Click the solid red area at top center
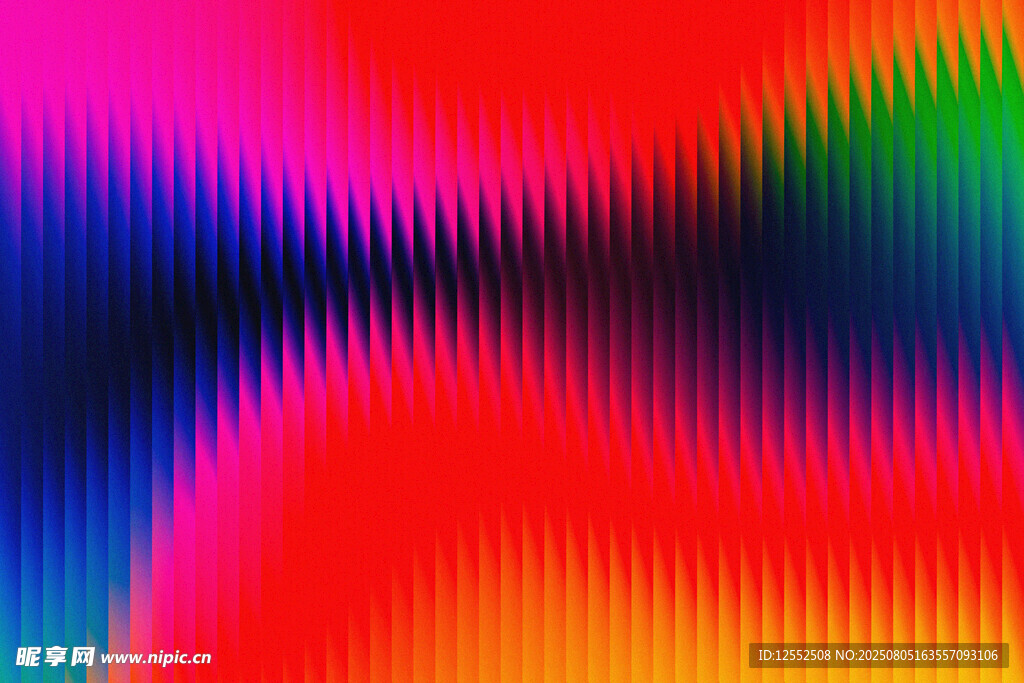The height and width of the screenshot is (683, 1024). (x=520, y=40)
